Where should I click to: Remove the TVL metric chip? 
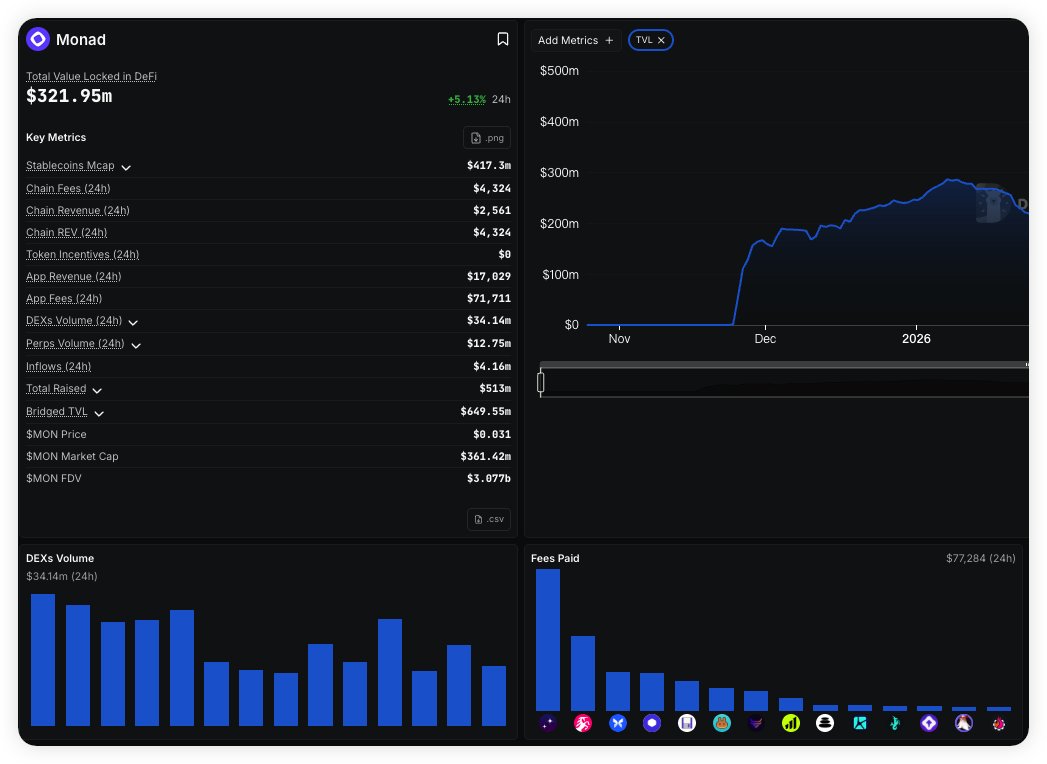coord(661,40)
